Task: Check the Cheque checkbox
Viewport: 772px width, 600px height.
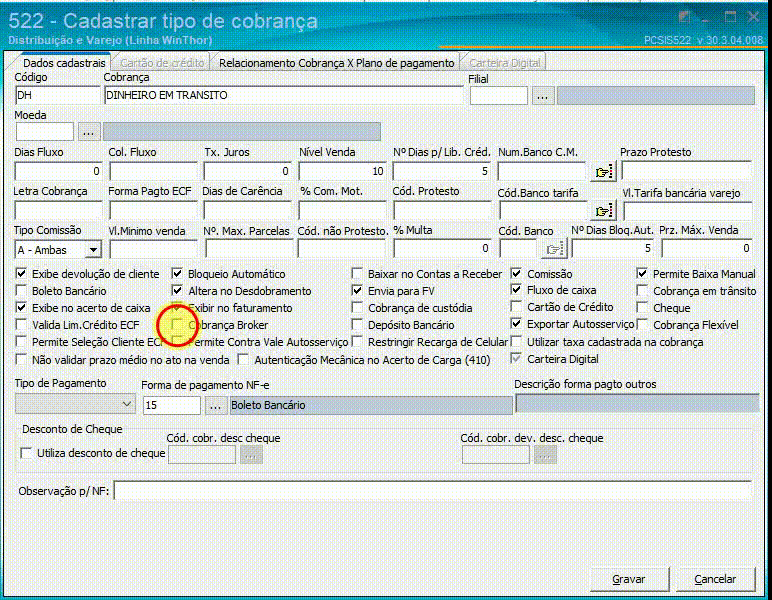Action: pos(642,307)
